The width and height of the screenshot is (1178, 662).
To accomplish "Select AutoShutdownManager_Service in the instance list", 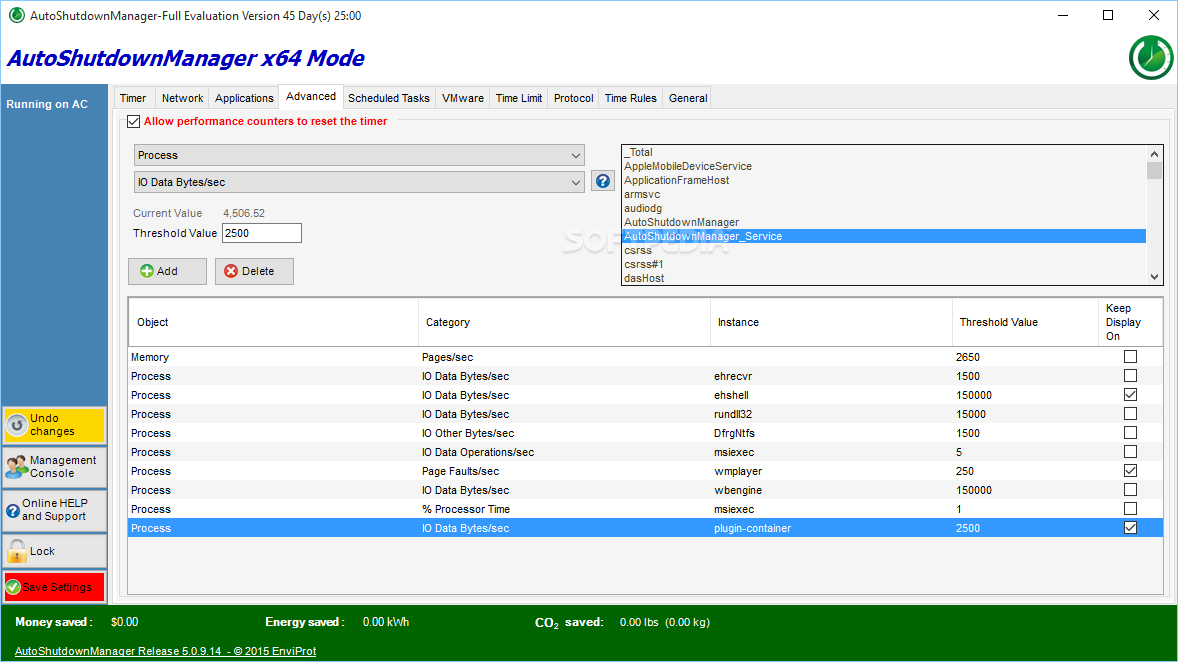I will pos(884,236).
